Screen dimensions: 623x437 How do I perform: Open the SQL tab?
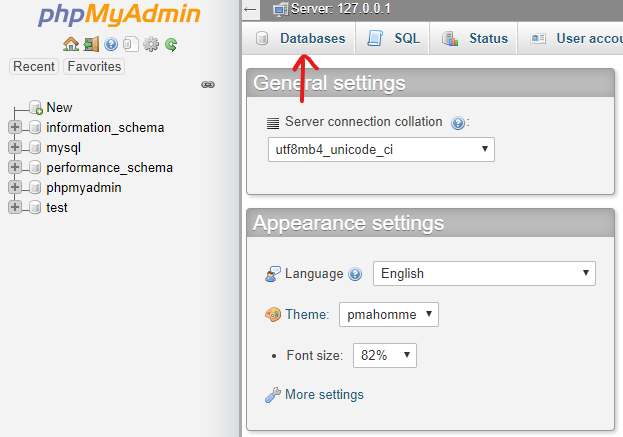(393, 39)
